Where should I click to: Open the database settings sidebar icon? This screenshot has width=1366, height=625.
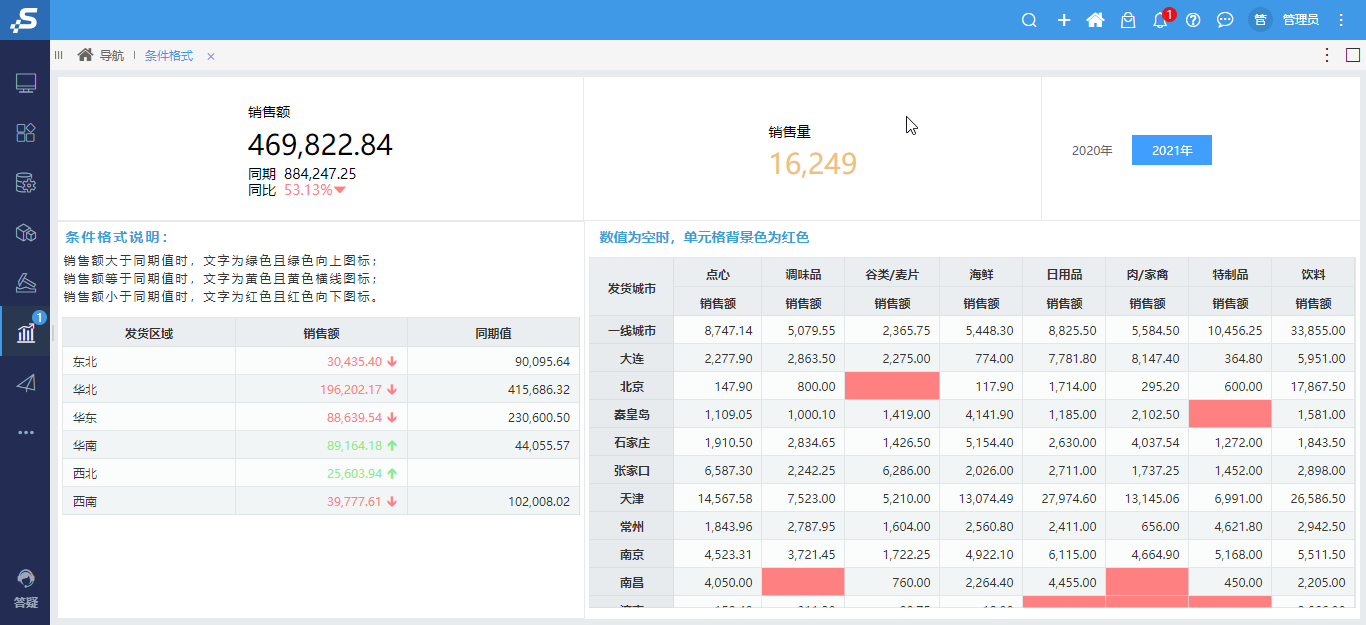[x=26, y=183]
